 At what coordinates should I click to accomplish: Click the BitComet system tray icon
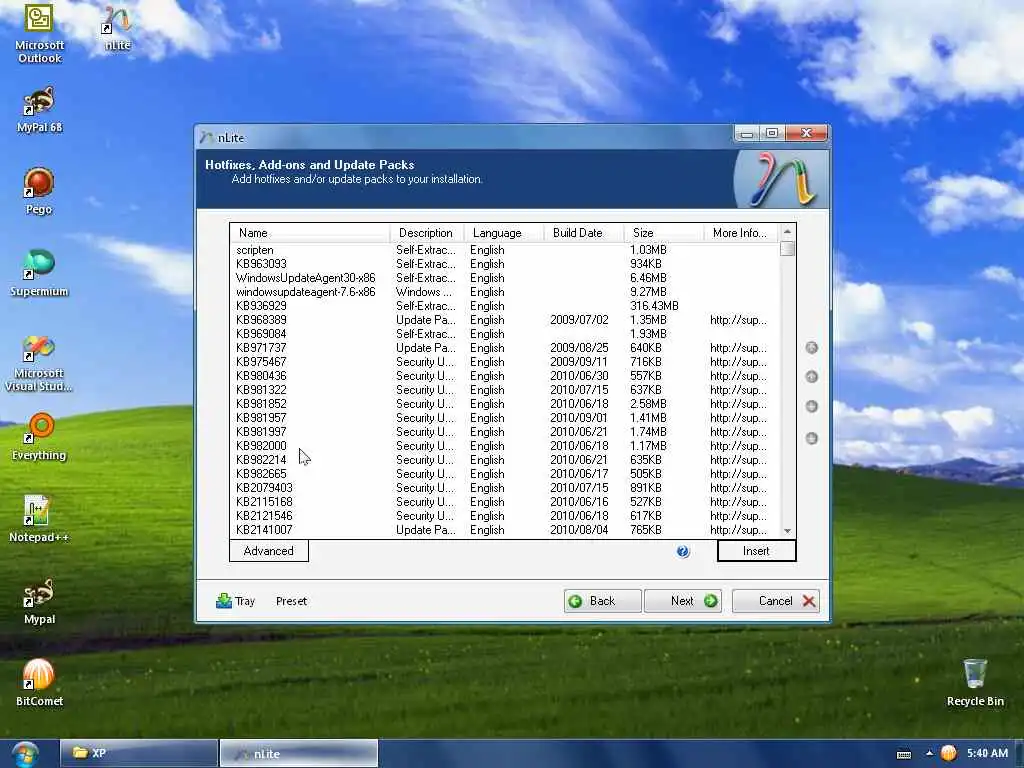click(949, 753)
